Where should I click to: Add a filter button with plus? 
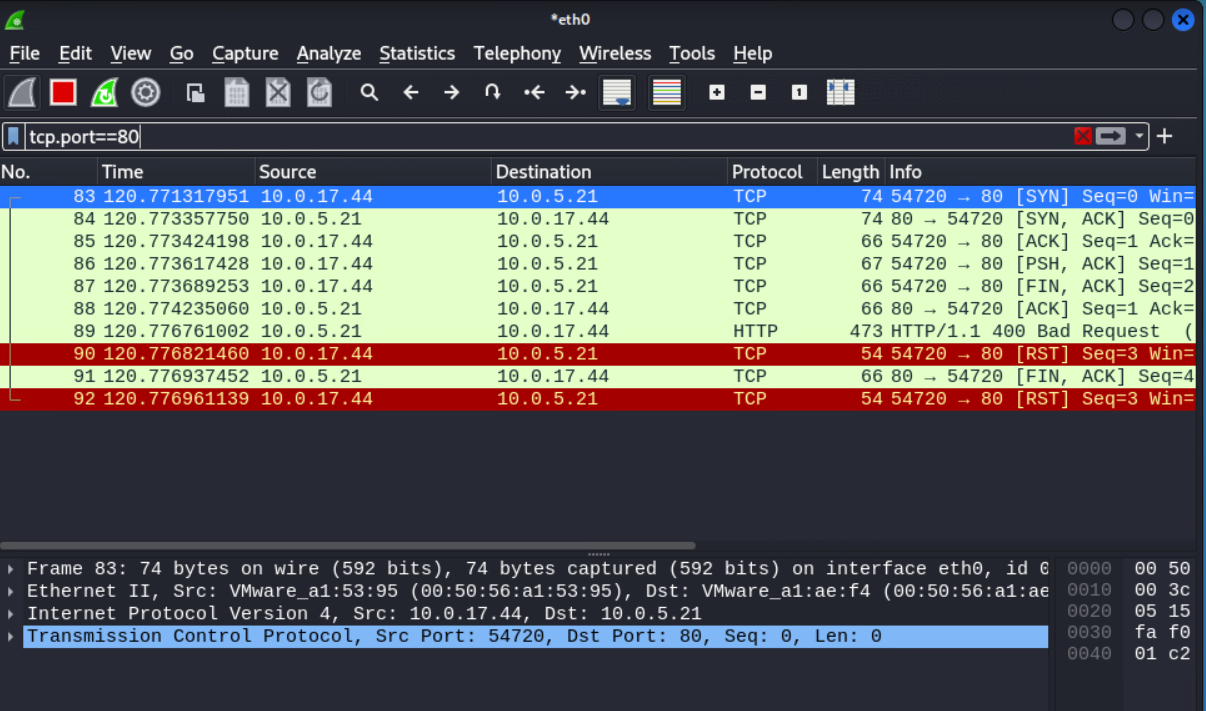1165,137
